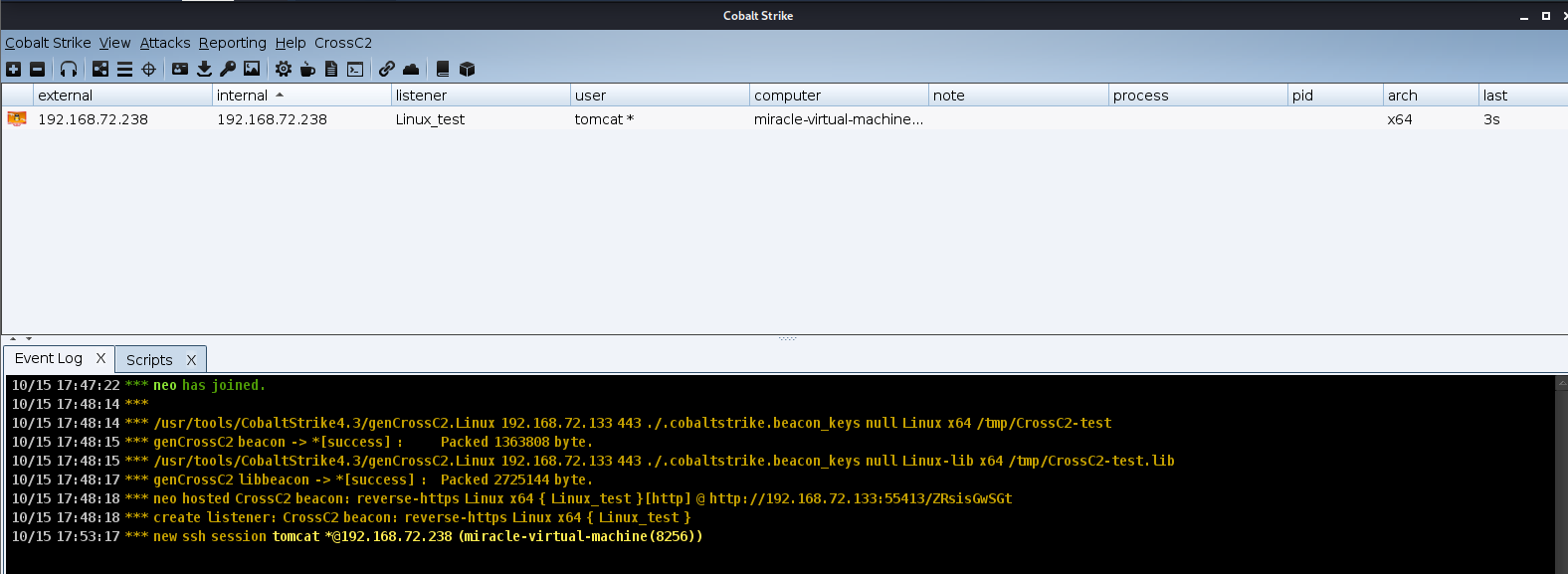Click the 'new ssh session tomcat' log line
1568x574 pixels.
357,536
